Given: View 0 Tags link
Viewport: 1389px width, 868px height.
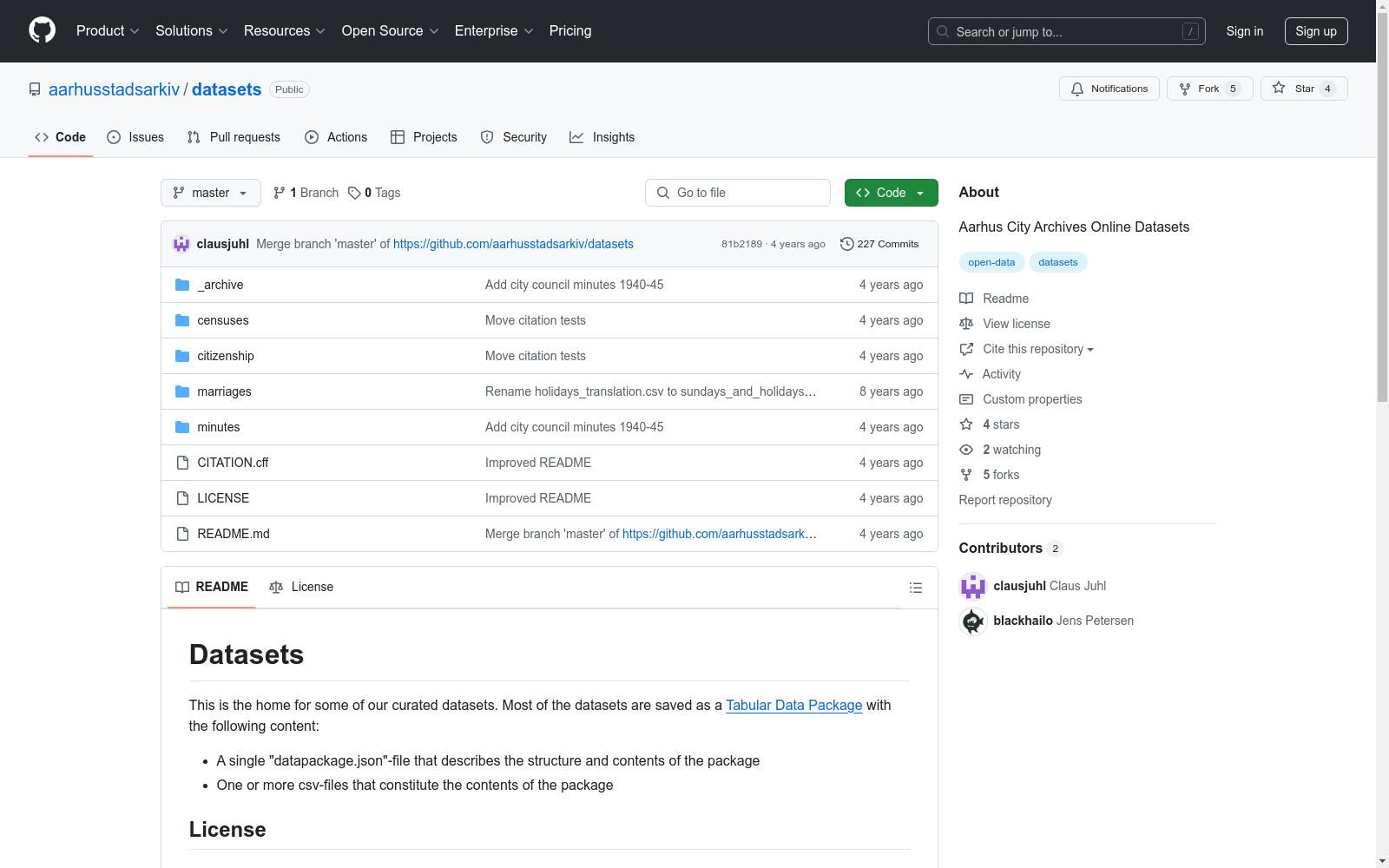Looking at the screenshot, I should 374,193.
